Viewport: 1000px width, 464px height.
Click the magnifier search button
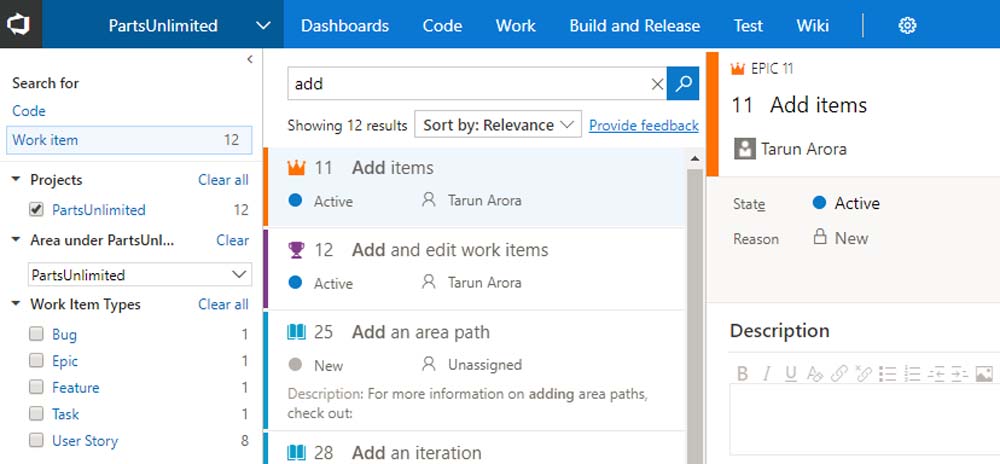tap(683, 84)
